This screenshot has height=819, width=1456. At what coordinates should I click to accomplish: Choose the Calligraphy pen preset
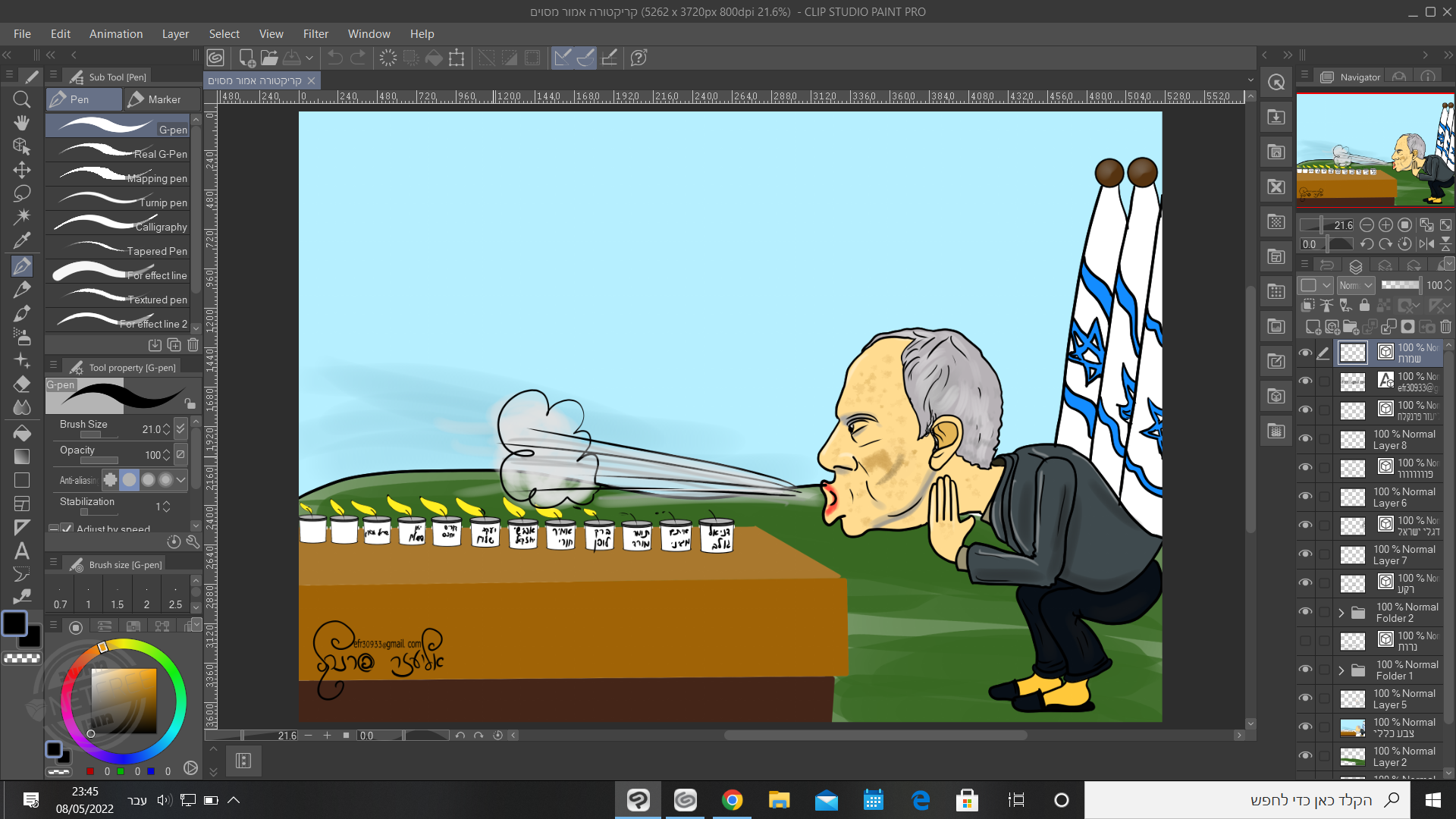(121, 225)
